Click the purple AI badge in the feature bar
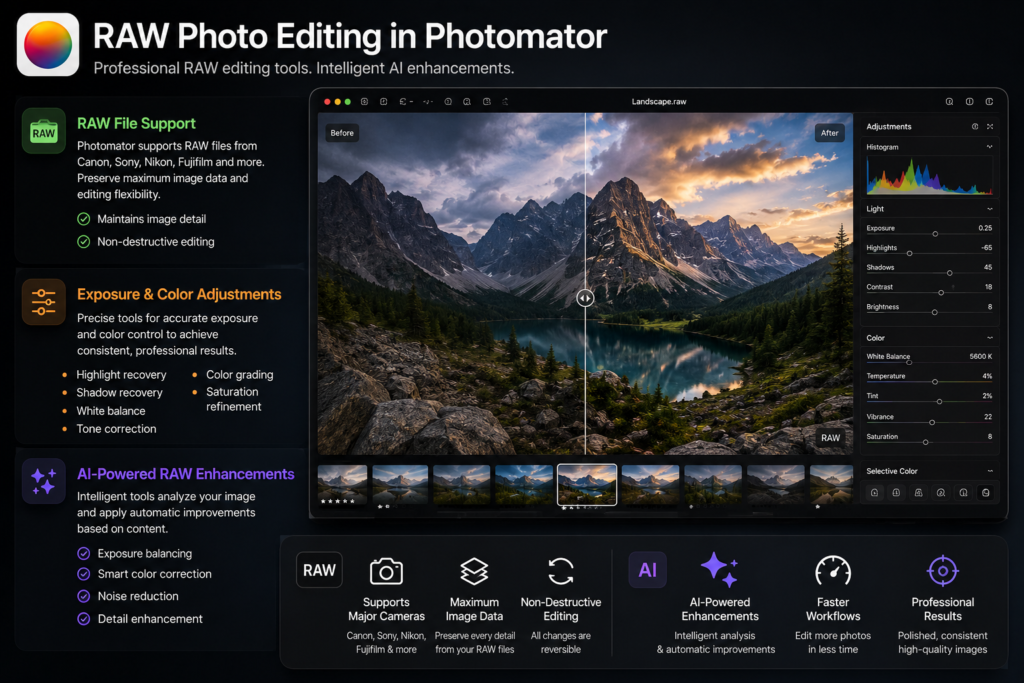 [647, 570]
